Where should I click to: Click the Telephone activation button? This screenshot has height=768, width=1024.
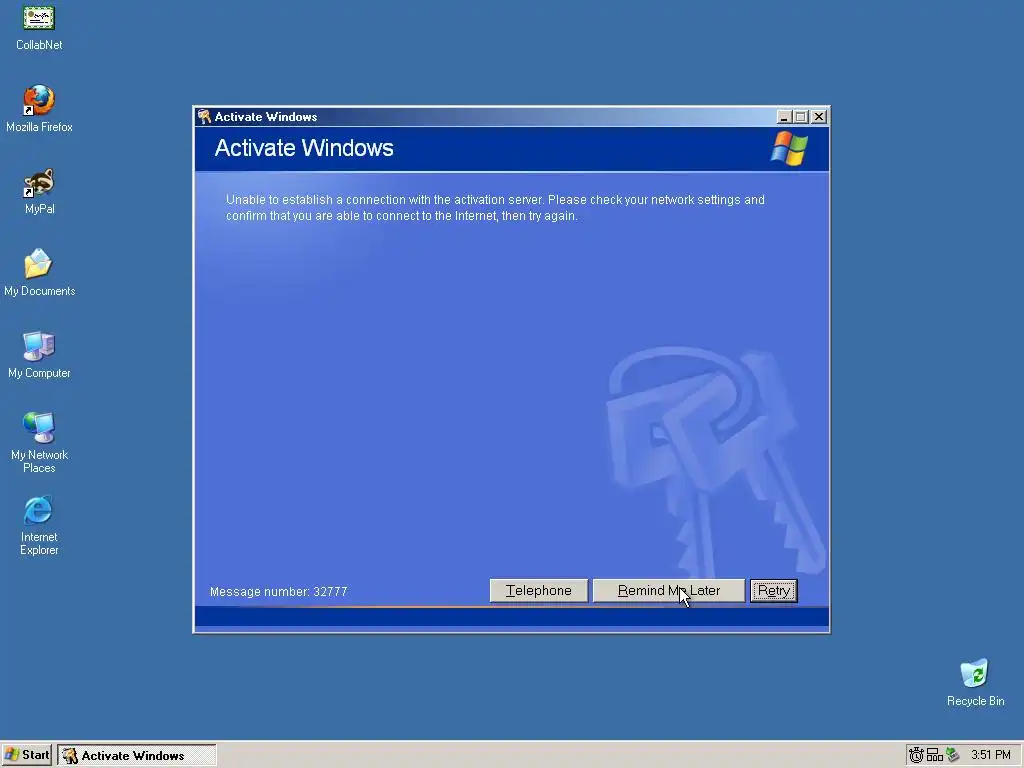pos(539,590)
